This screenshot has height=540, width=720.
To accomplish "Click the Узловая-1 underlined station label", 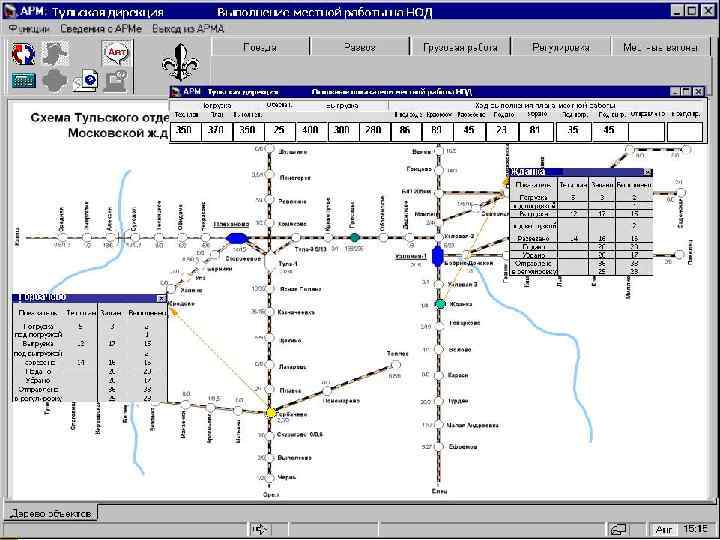I will (411, 256).
